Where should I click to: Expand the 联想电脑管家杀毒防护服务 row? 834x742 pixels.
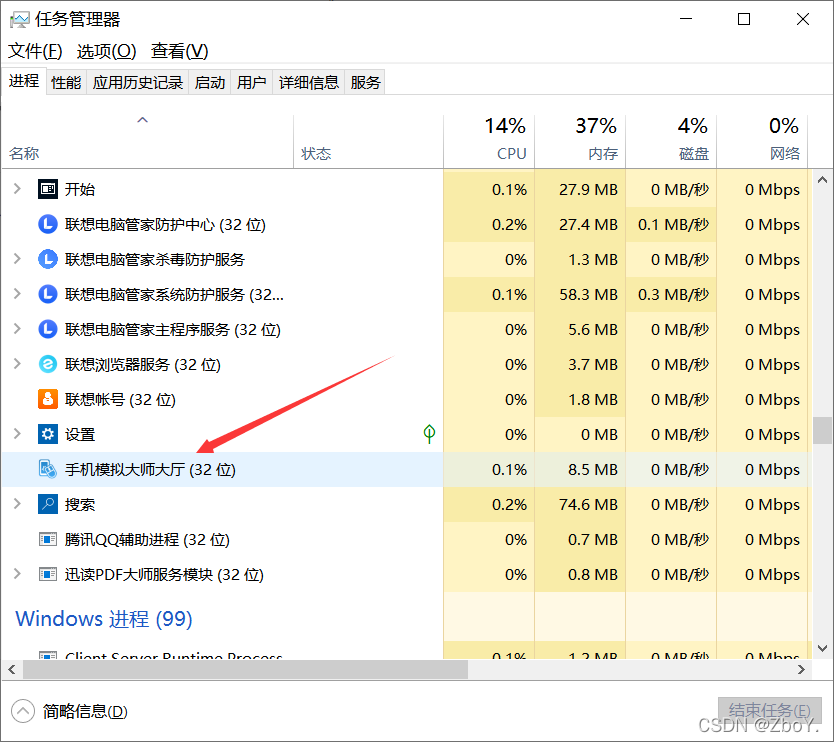17,259
